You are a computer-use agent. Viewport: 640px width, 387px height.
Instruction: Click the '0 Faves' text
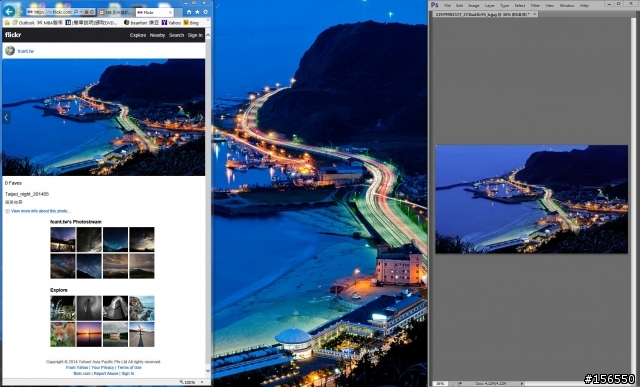pos(13,183)
